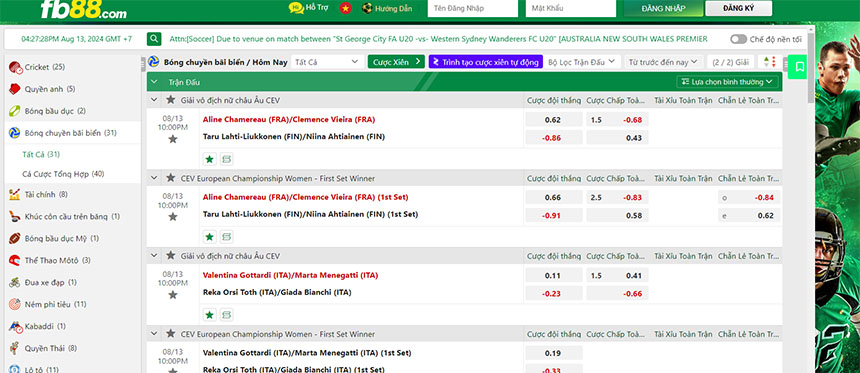Select odd/even 'e' odds 0.62
The width and height of the screenshot is (860, 373).
click(x=749, y=216)
